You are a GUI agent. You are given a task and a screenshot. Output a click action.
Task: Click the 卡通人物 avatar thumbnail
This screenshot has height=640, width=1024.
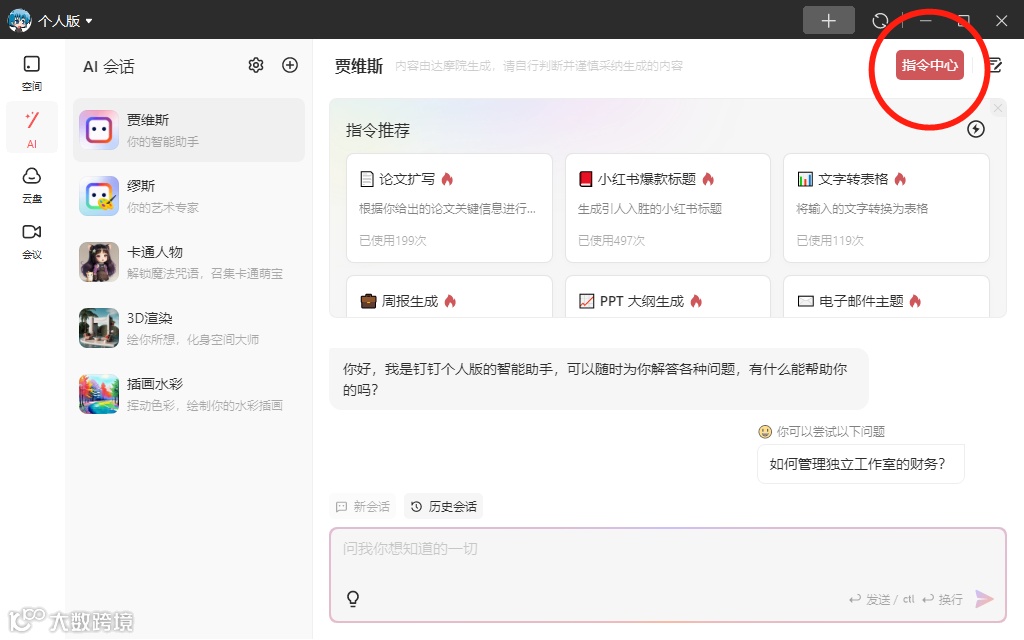tap(99, 262)
